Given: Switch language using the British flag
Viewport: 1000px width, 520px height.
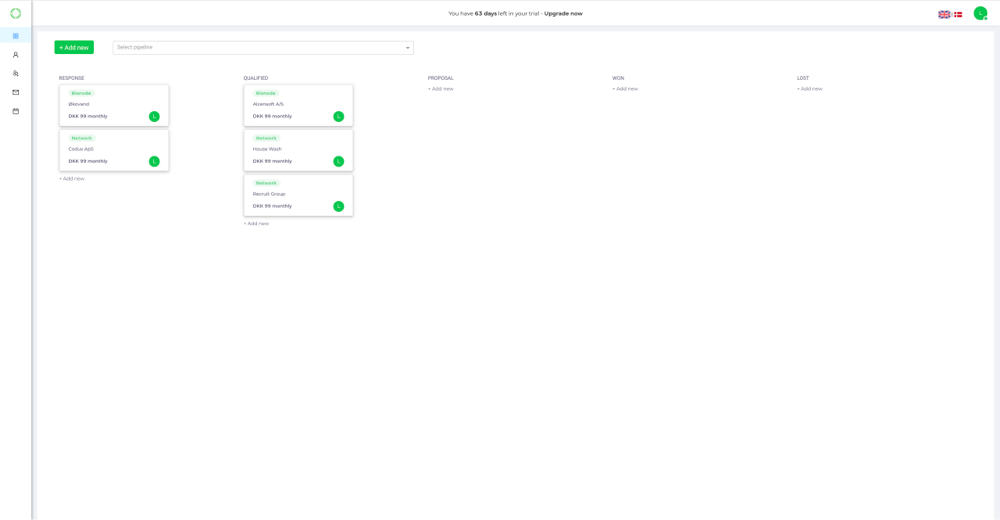Looking at the screenshot, I should 944,14.
